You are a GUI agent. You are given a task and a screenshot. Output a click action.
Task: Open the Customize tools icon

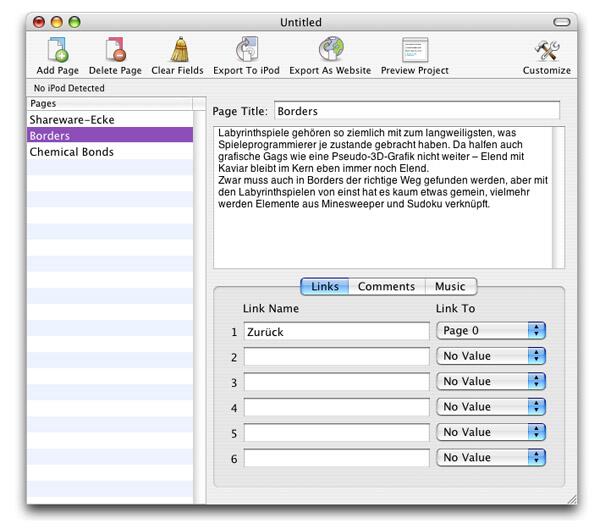click(547, 51)
